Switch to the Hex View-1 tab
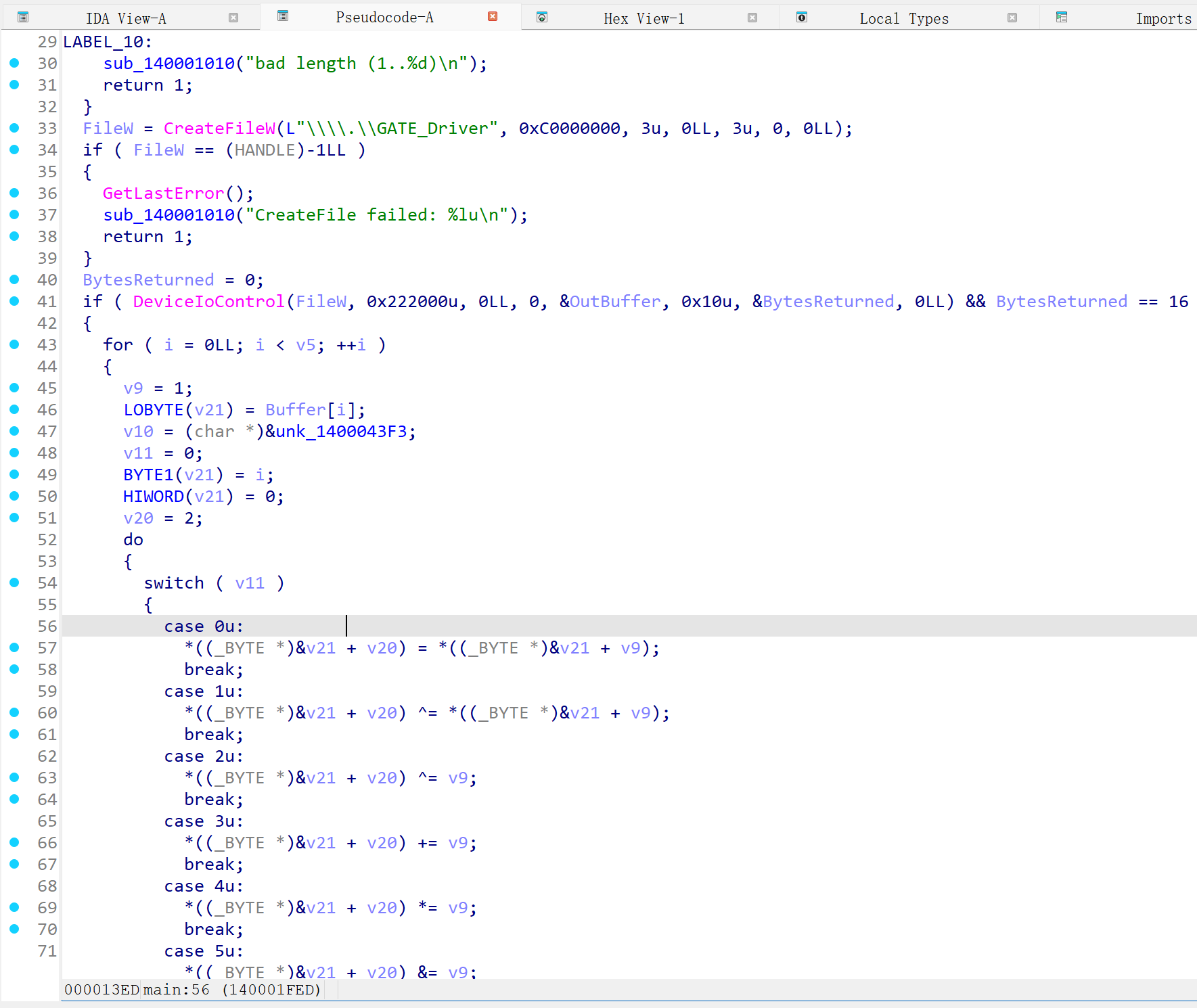Viewport: 1197px width, 1008px height. click(x=643, y=19)
